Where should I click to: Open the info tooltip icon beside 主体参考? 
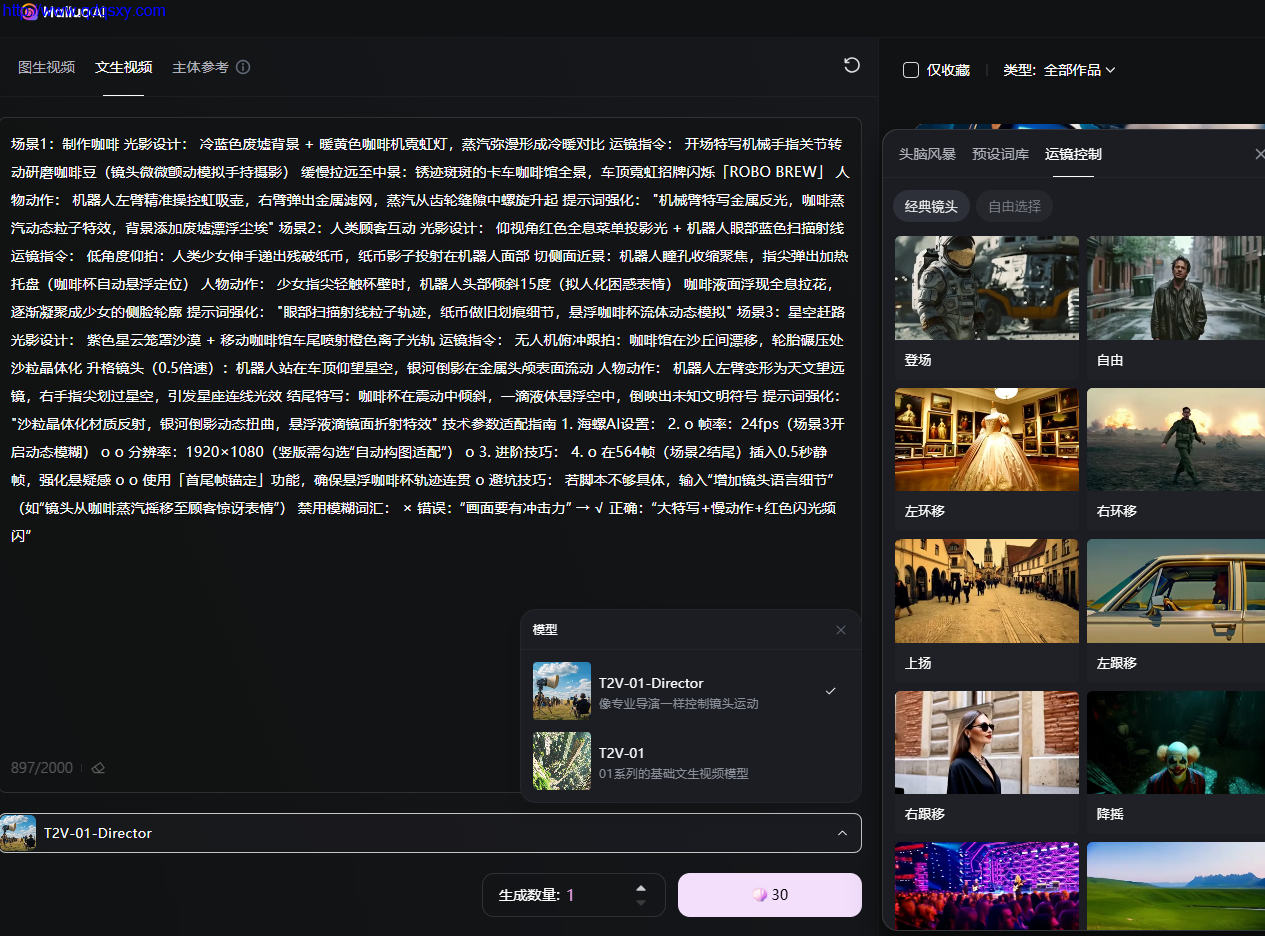click(x=243, y=66)
